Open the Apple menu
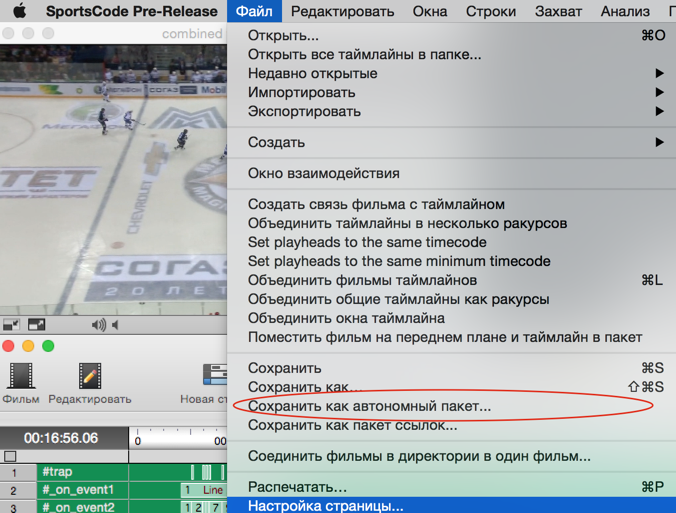 (19, 11)
